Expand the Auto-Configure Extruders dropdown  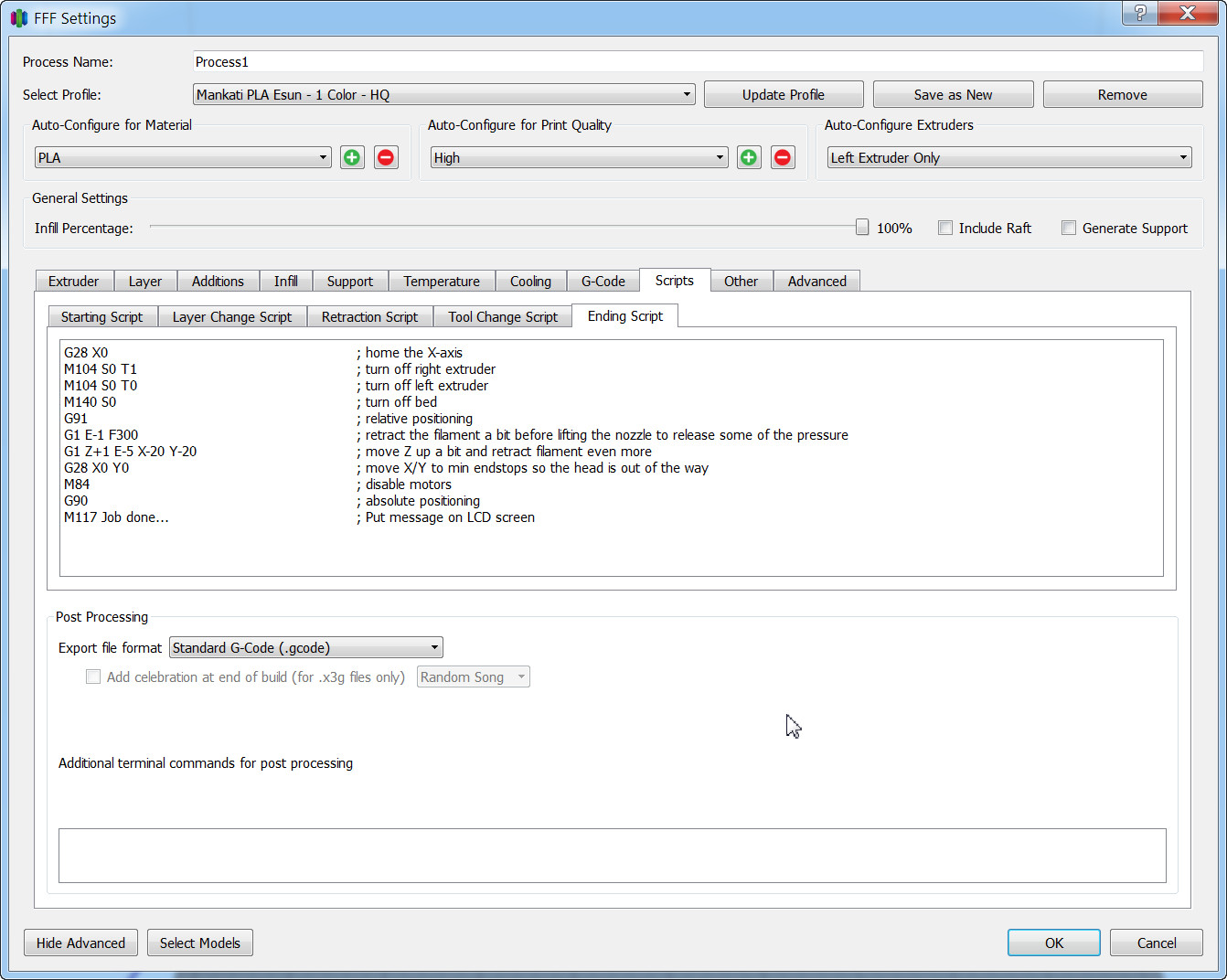click(x=1009, y=157)
